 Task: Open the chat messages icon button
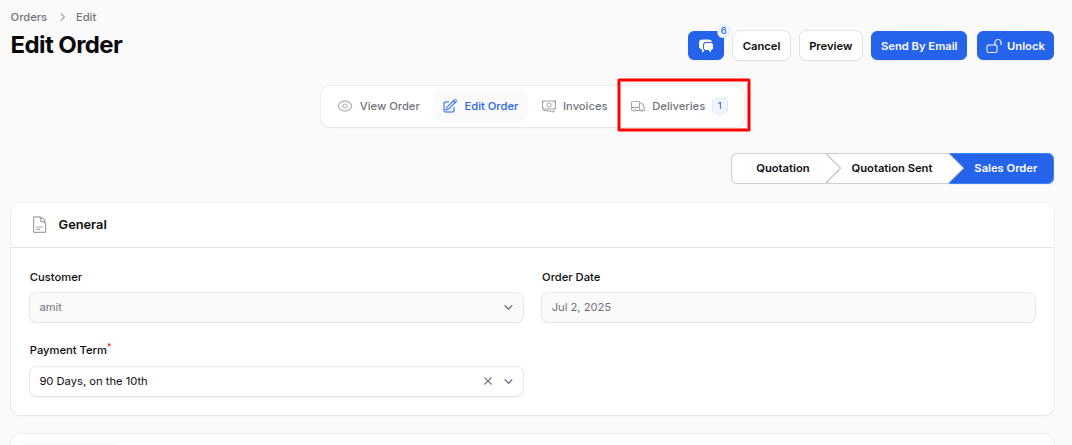click(706, 46)
